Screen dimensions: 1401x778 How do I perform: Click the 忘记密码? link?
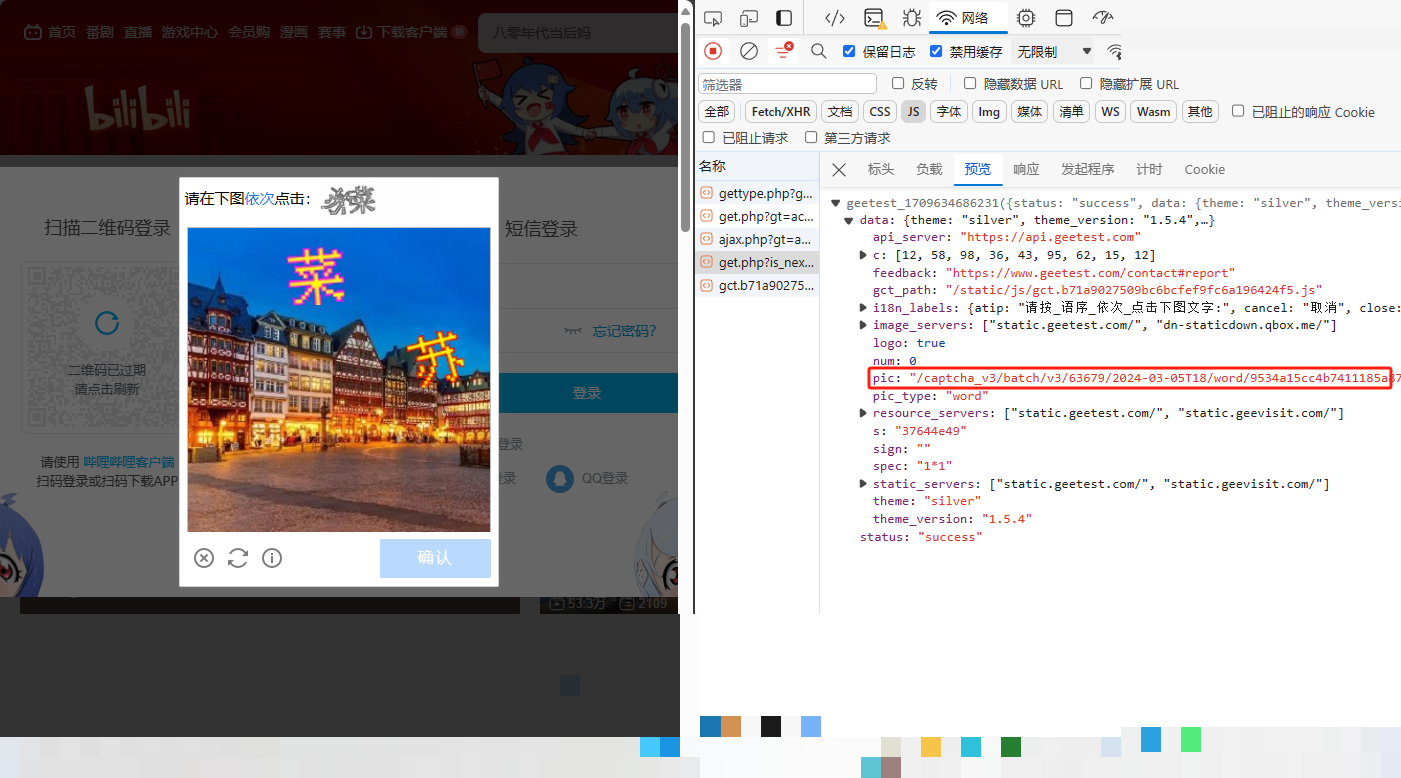(625, 331)
